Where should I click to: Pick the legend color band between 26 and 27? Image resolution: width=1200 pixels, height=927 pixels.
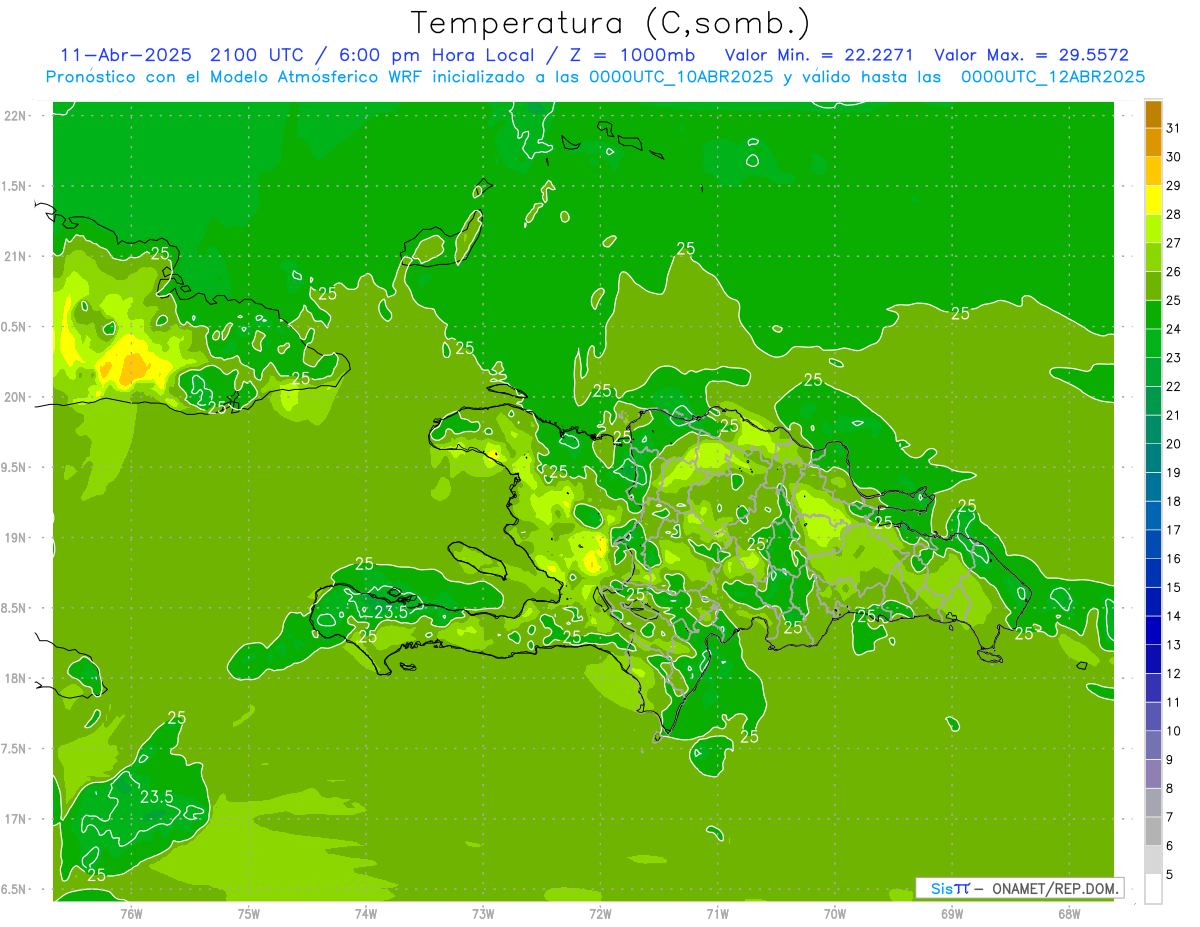pos(1153,258)
